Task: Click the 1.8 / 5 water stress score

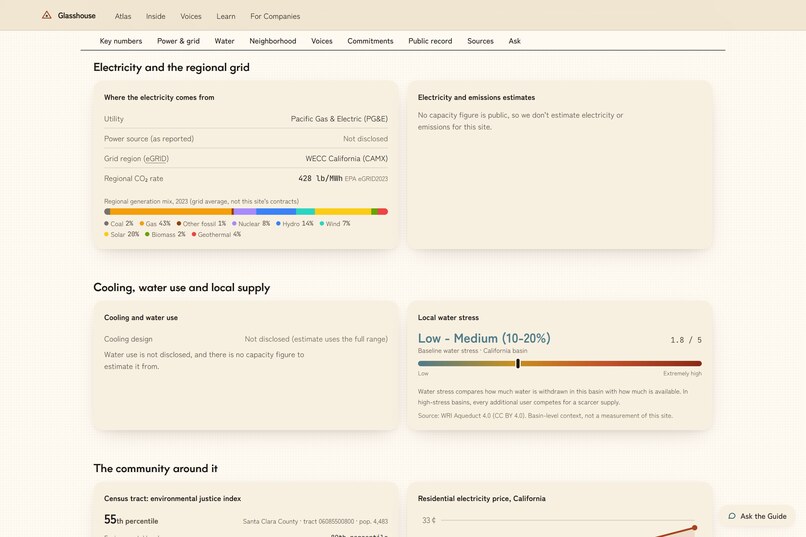Action: 686,340
